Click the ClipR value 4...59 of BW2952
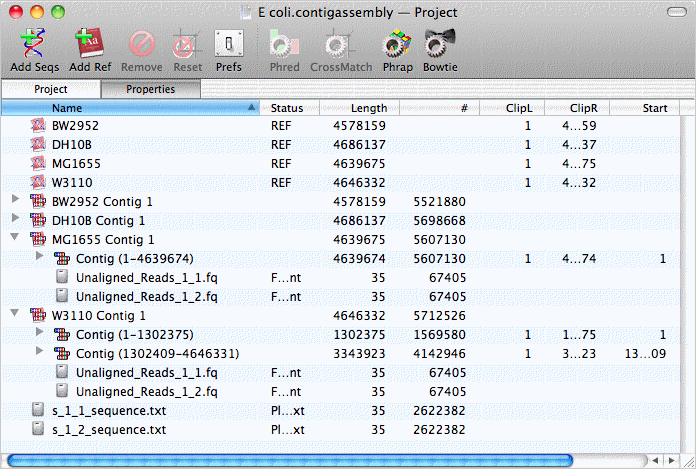The height and width of the screenshot is (469, 696). 579,126
